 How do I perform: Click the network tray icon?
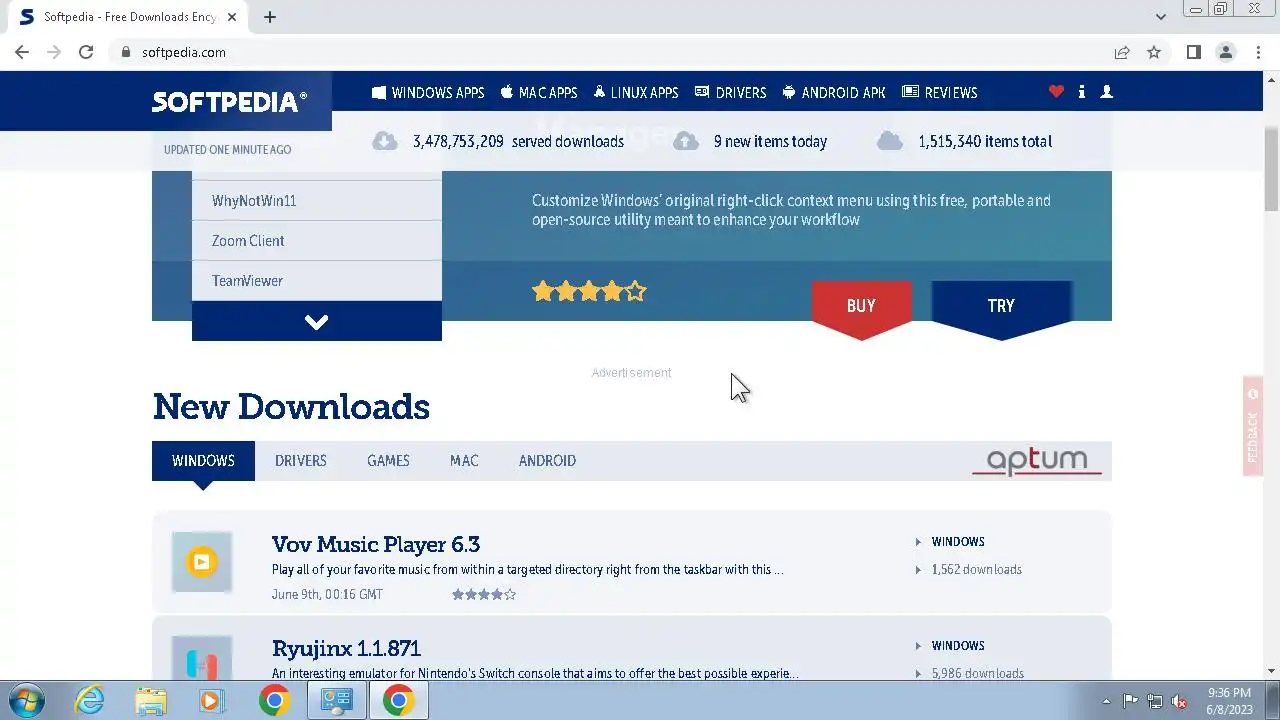(x=1155, y=701)
